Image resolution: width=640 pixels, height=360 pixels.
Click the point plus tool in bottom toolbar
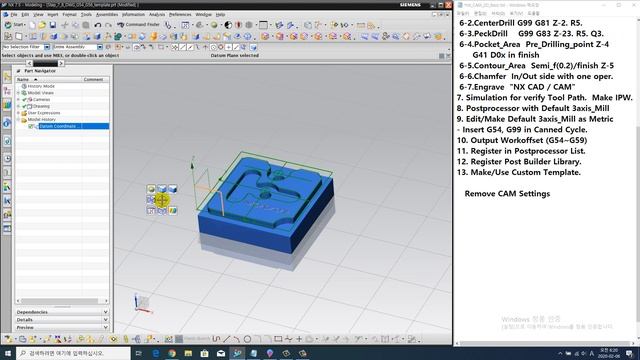tap(299, 339)
